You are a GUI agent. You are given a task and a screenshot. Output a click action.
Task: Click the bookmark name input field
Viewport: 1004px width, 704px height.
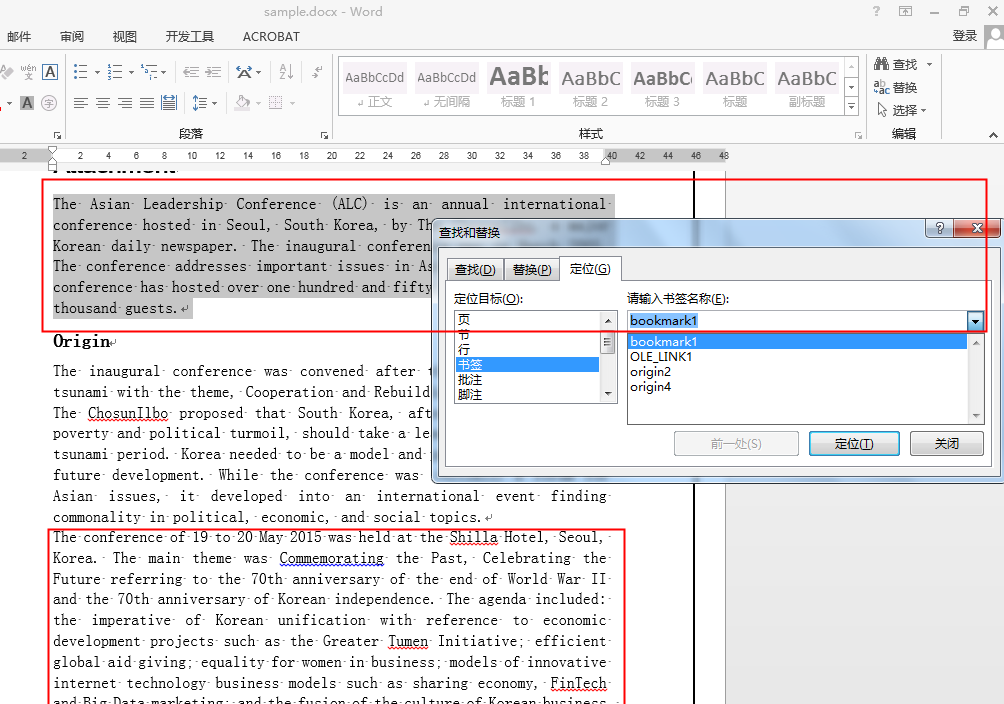(x=797, y=321)
